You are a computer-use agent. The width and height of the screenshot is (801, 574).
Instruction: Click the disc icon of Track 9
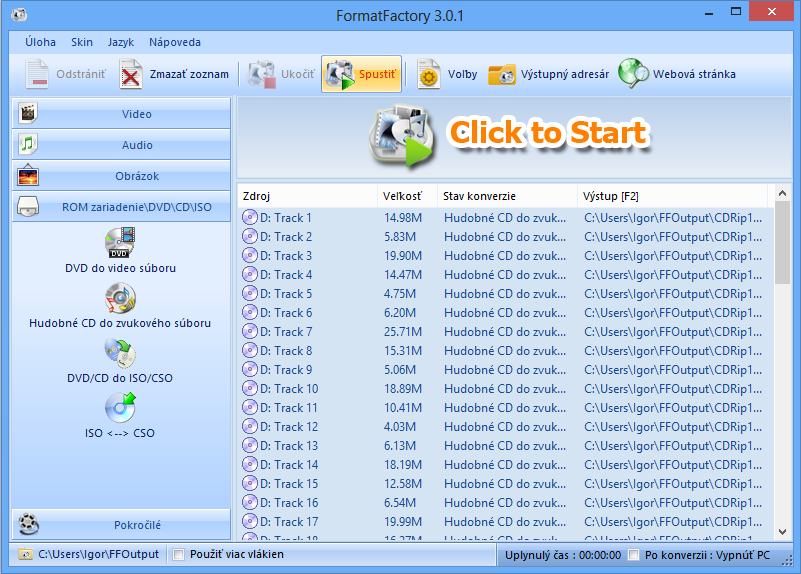(250, 369)
